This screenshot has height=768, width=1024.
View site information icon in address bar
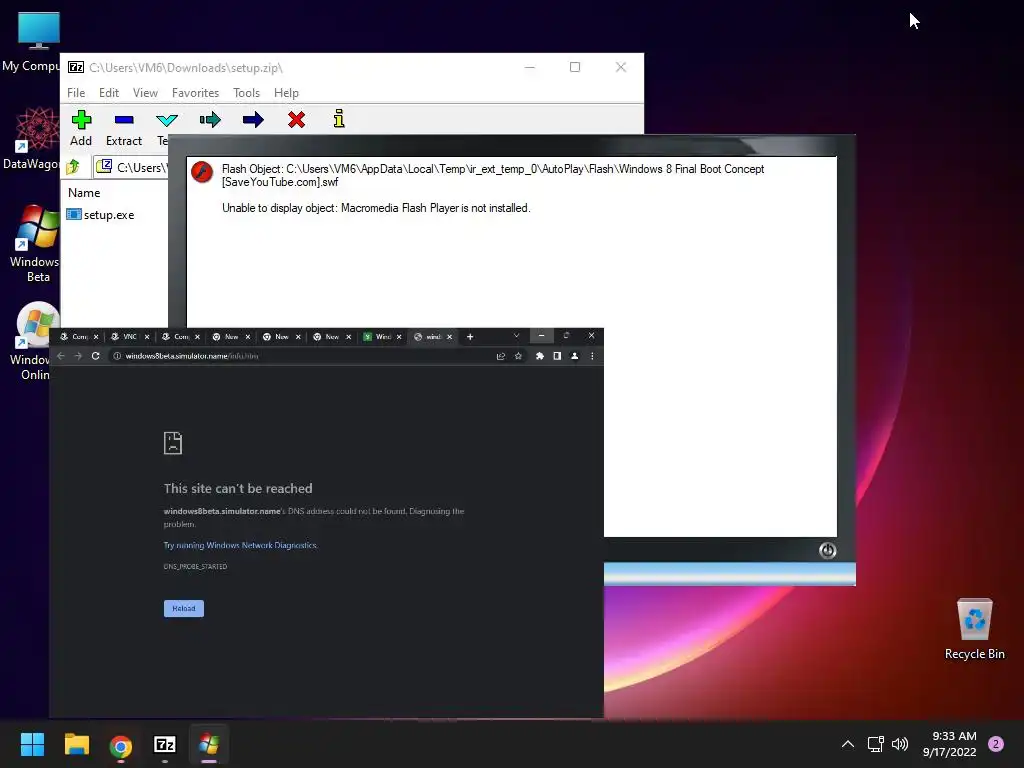pos(118,356)
